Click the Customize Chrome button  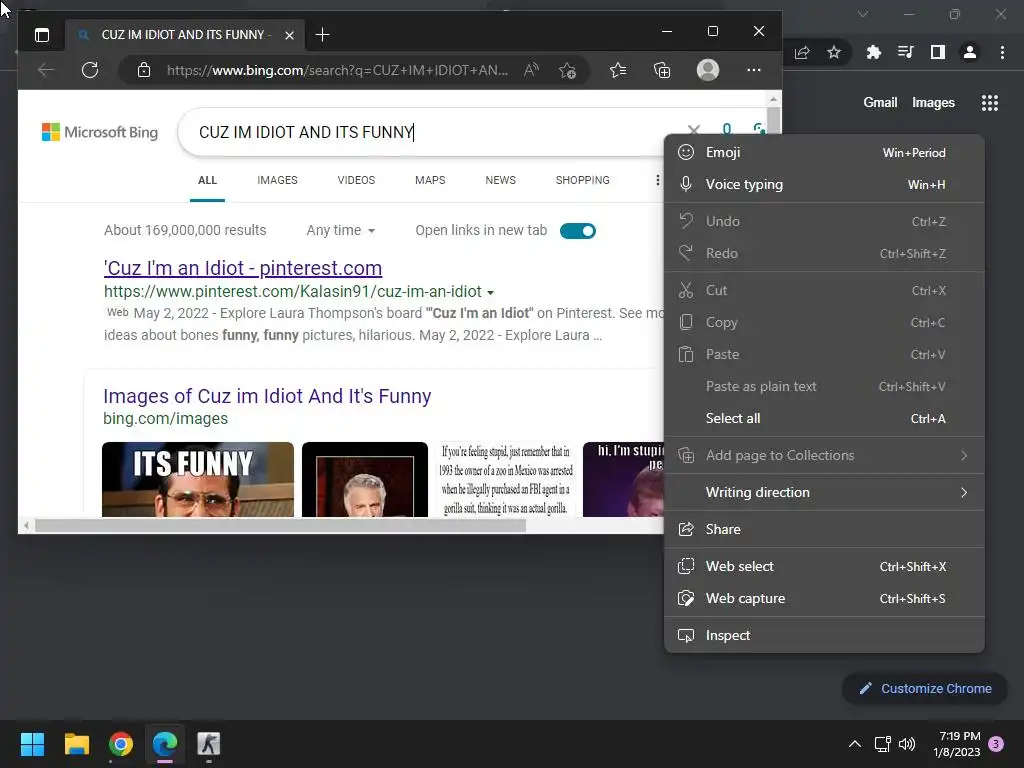925,688
